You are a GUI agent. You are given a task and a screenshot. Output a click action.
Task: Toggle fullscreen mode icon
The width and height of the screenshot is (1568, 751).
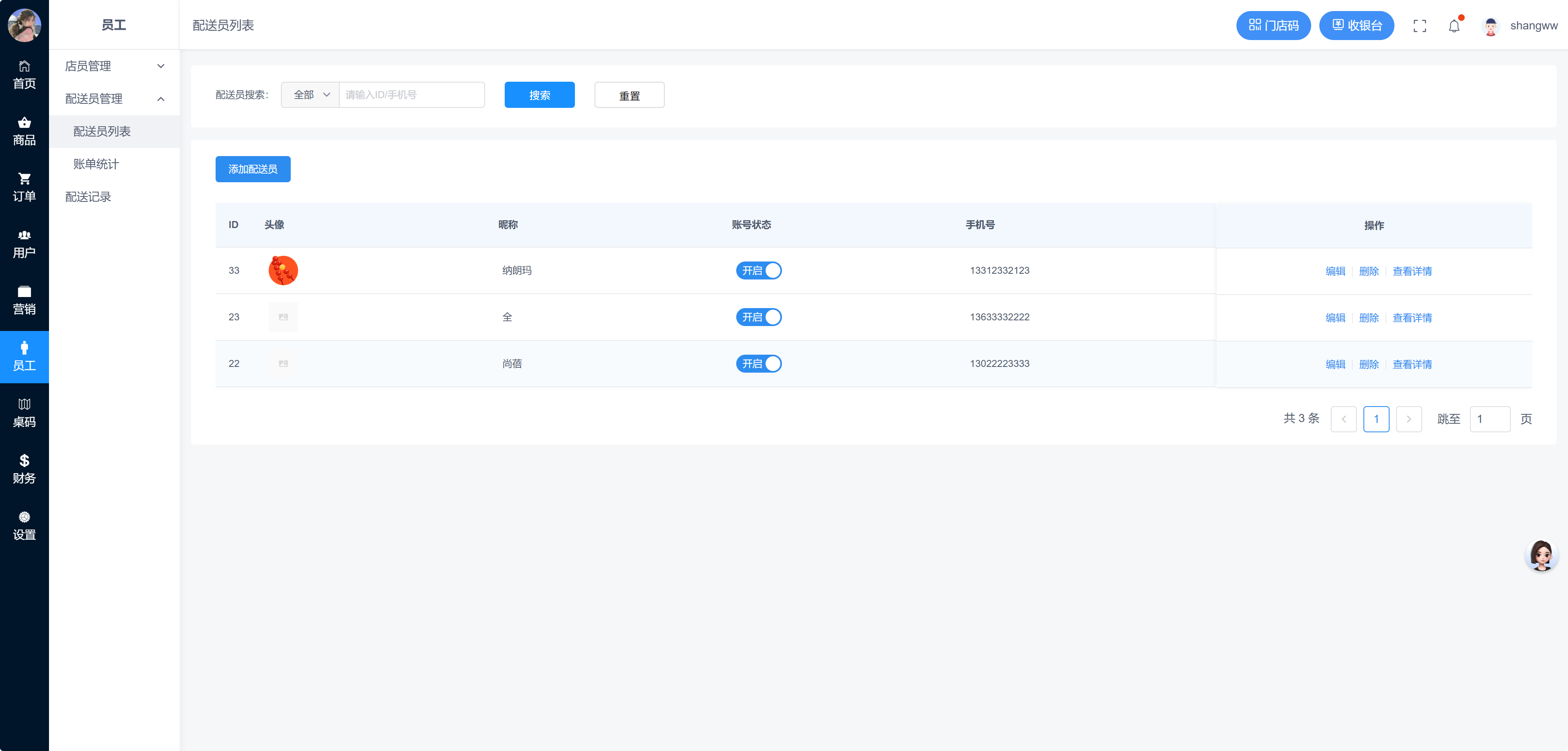(x=1419, y=26)
